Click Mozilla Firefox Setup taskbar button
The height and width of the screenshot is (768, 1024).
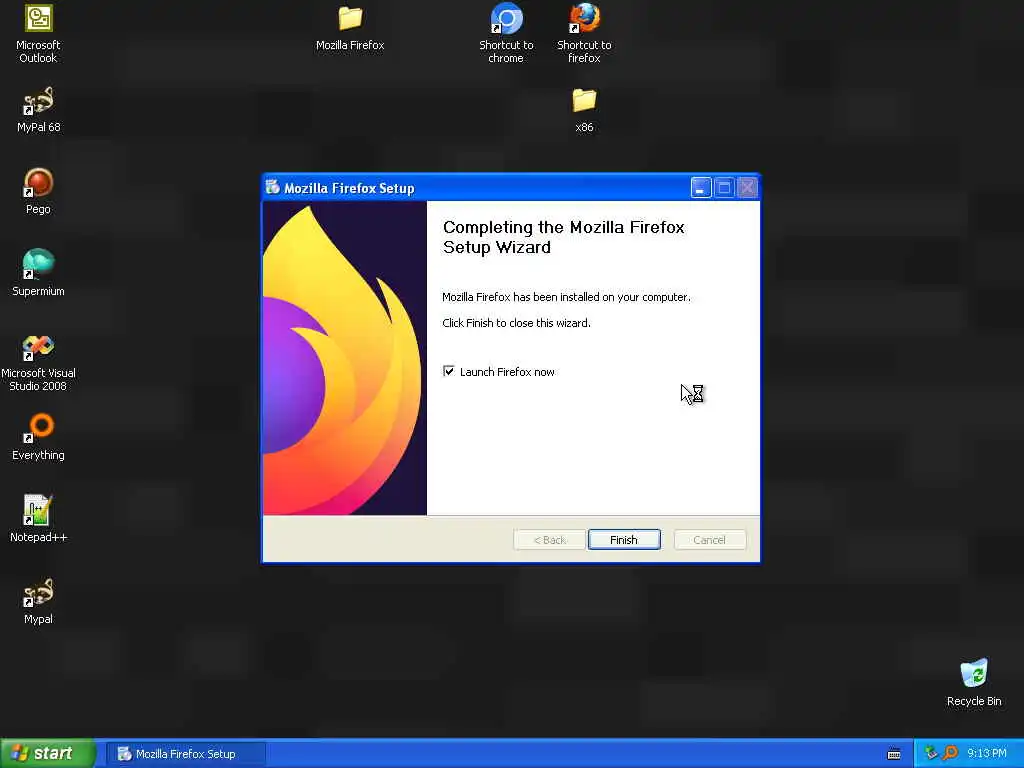(x=185, y=754)
